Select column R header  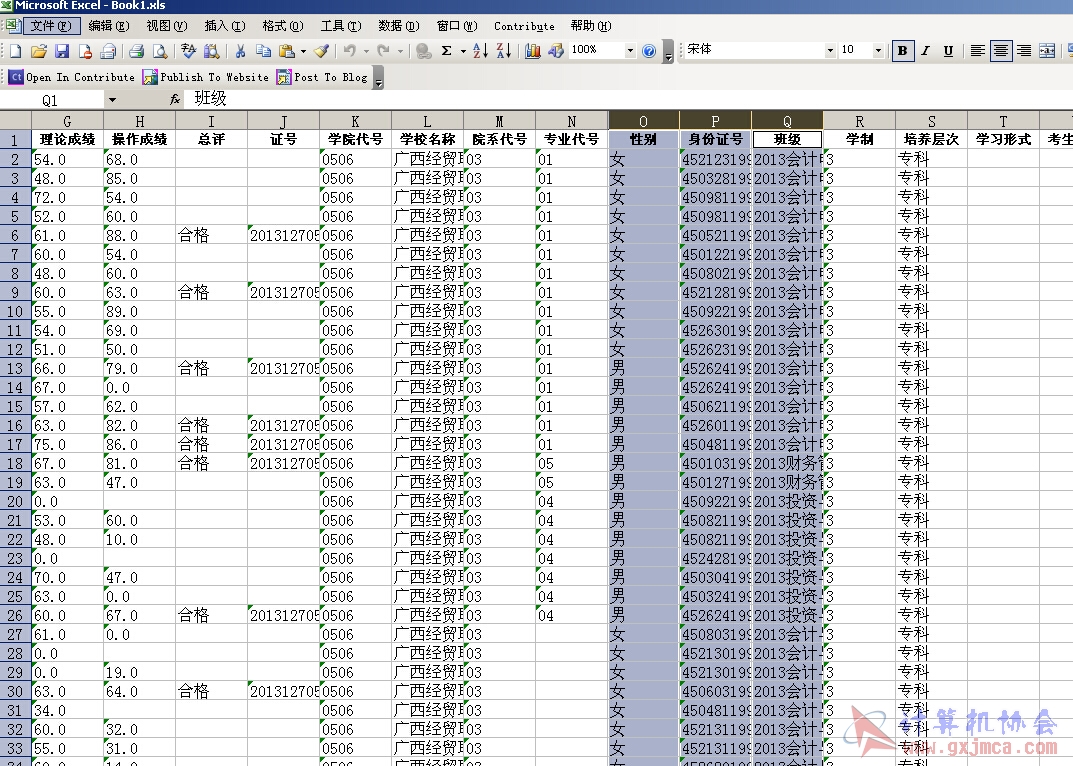[859, 120]
